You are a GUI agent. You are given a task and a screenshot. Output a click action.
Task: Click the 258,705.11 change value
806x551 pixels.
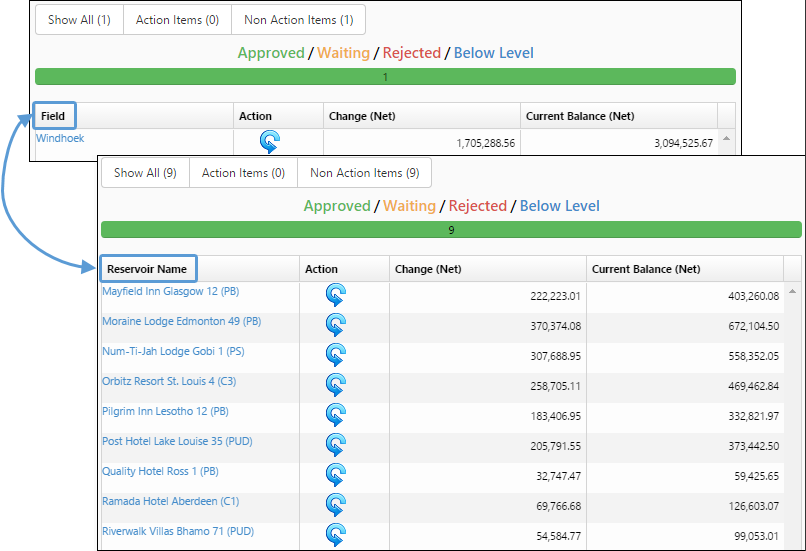[556, 387]
